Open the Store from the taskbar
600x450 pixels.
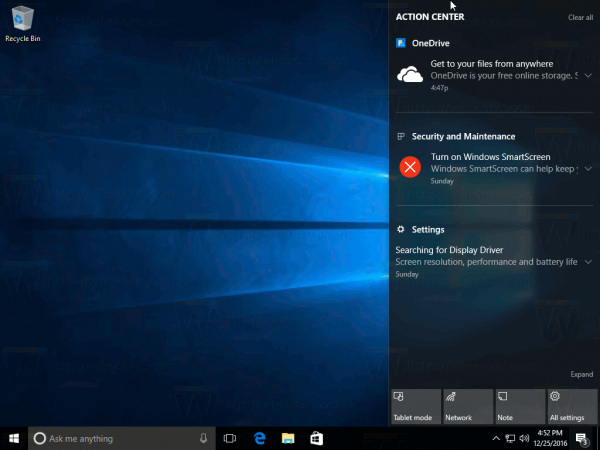316,439
